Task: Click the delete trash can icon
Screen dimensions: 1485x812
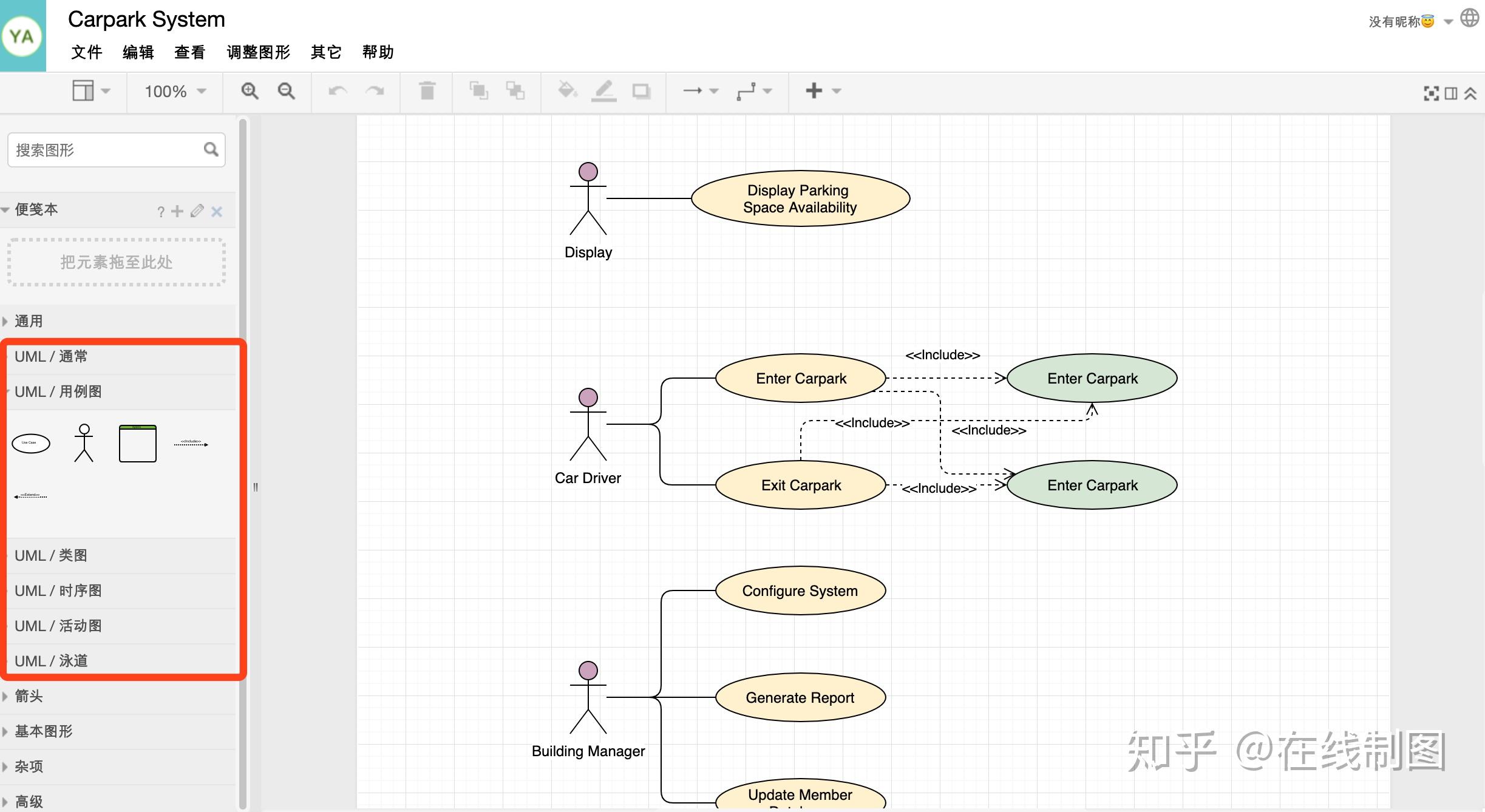Action: [x=427, y=90]
